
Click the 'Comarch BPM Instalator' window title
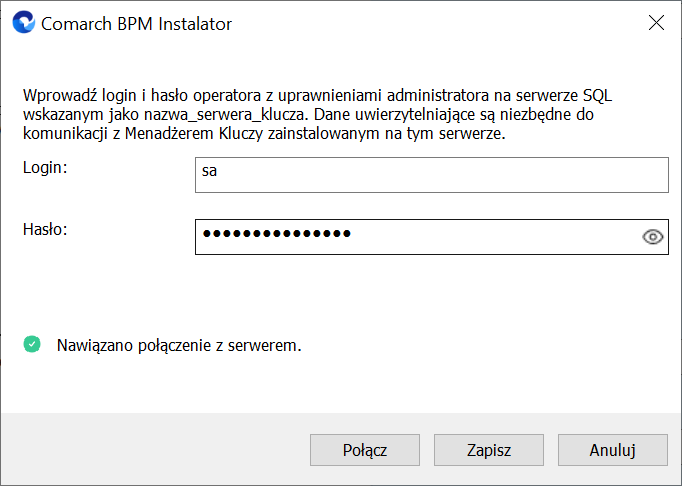136,23
